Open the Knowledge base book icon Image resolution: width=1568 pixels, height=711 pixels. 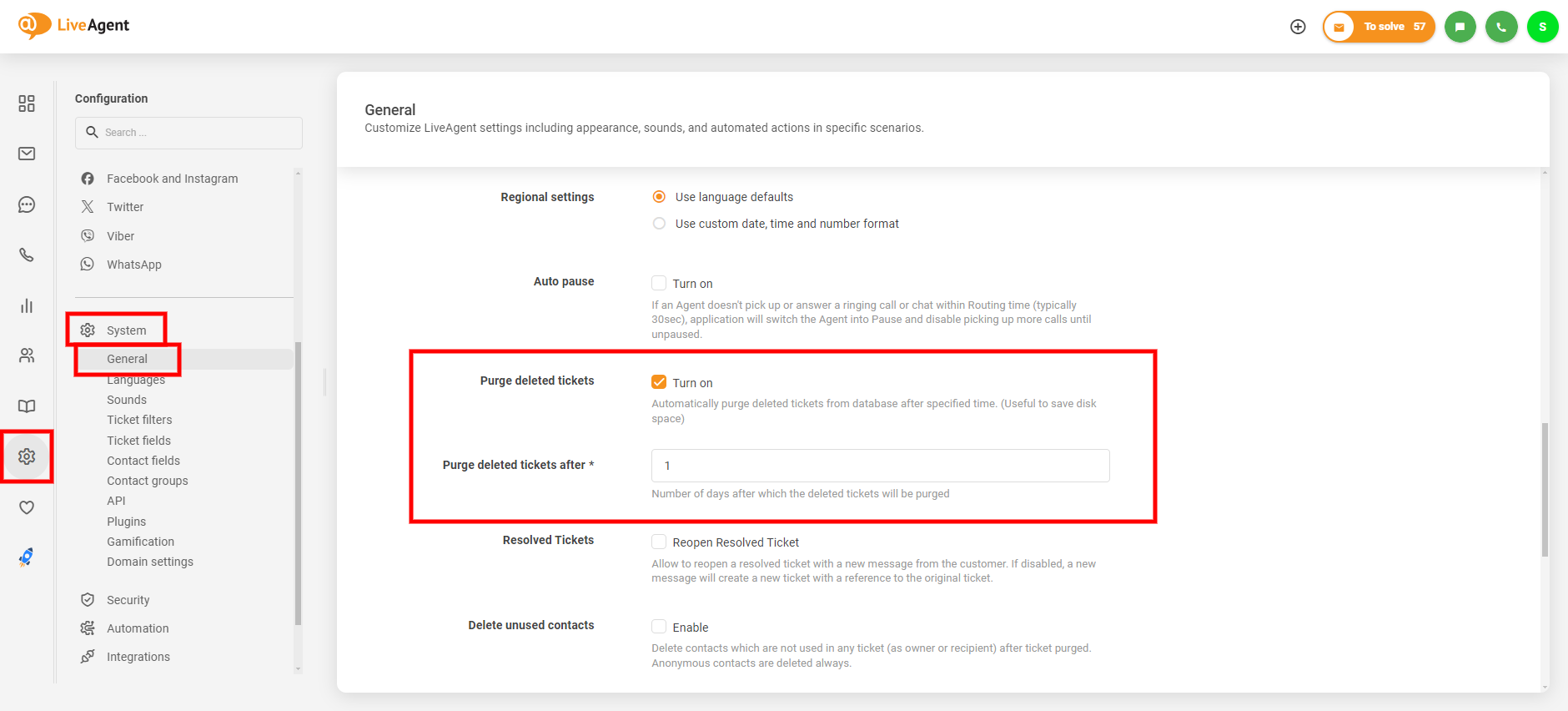pyautogui.click(x=27, y=406)
